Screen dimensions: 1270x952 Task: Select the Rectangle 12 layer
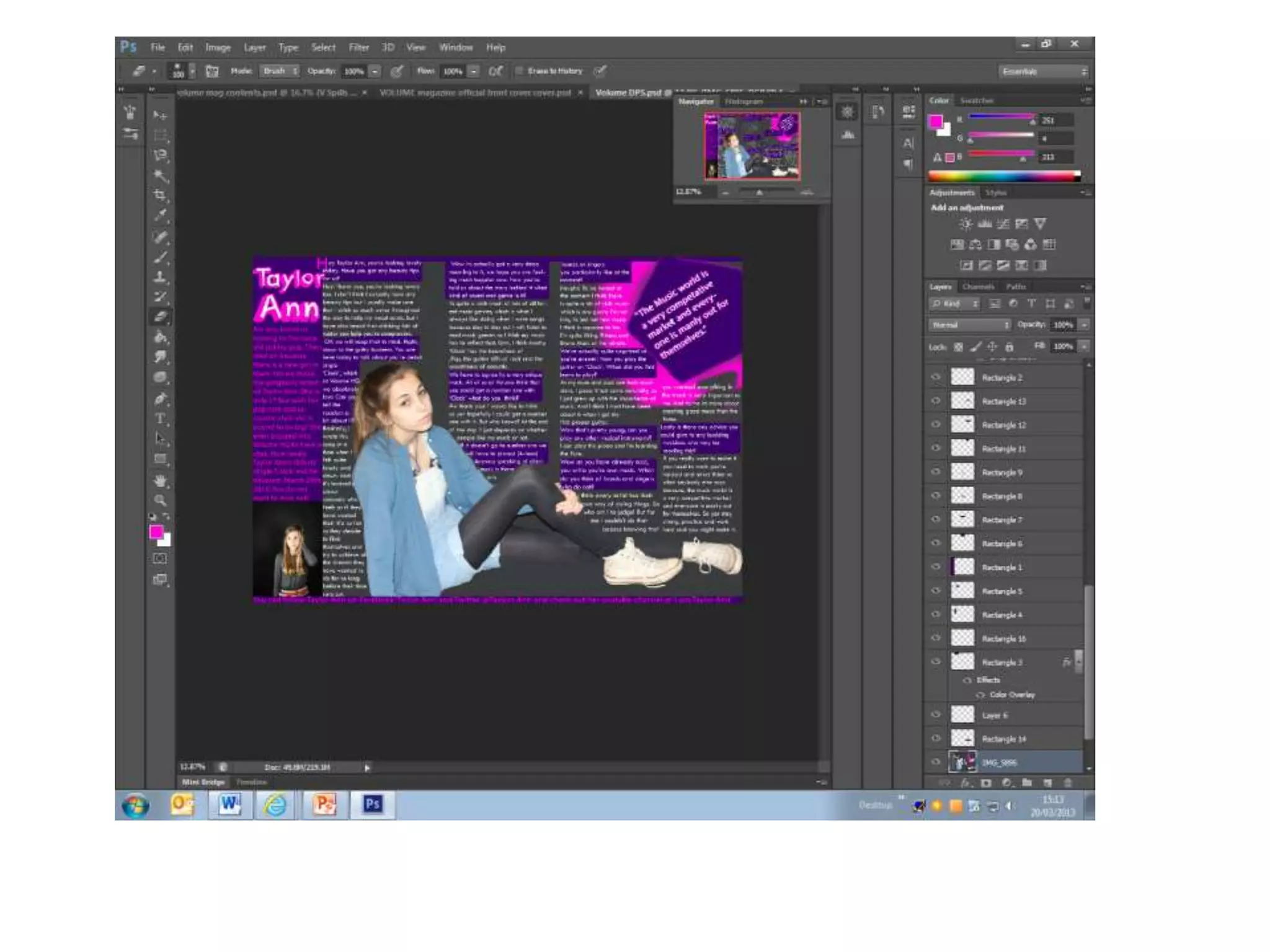[x=1003, y=425]
